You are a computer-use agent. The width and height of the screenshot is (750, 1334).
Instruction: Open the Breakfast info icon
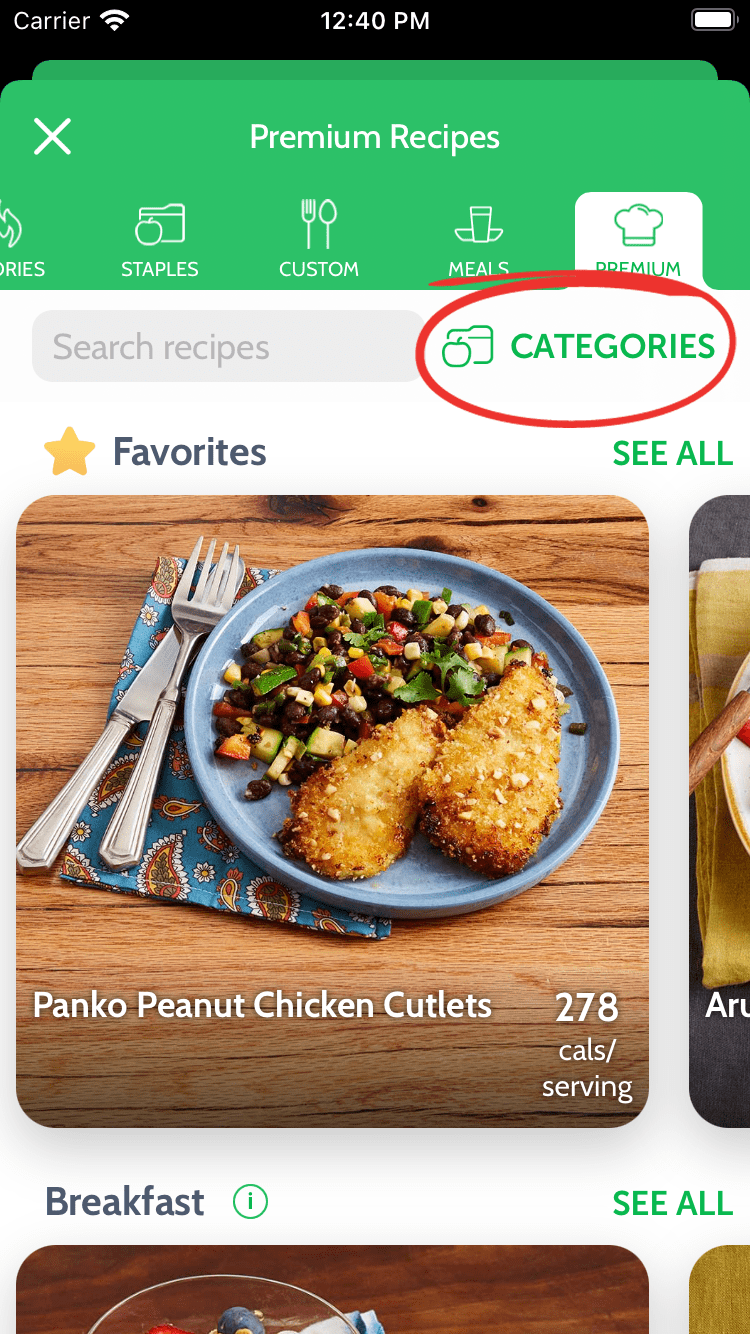(x=250, y=1201)
